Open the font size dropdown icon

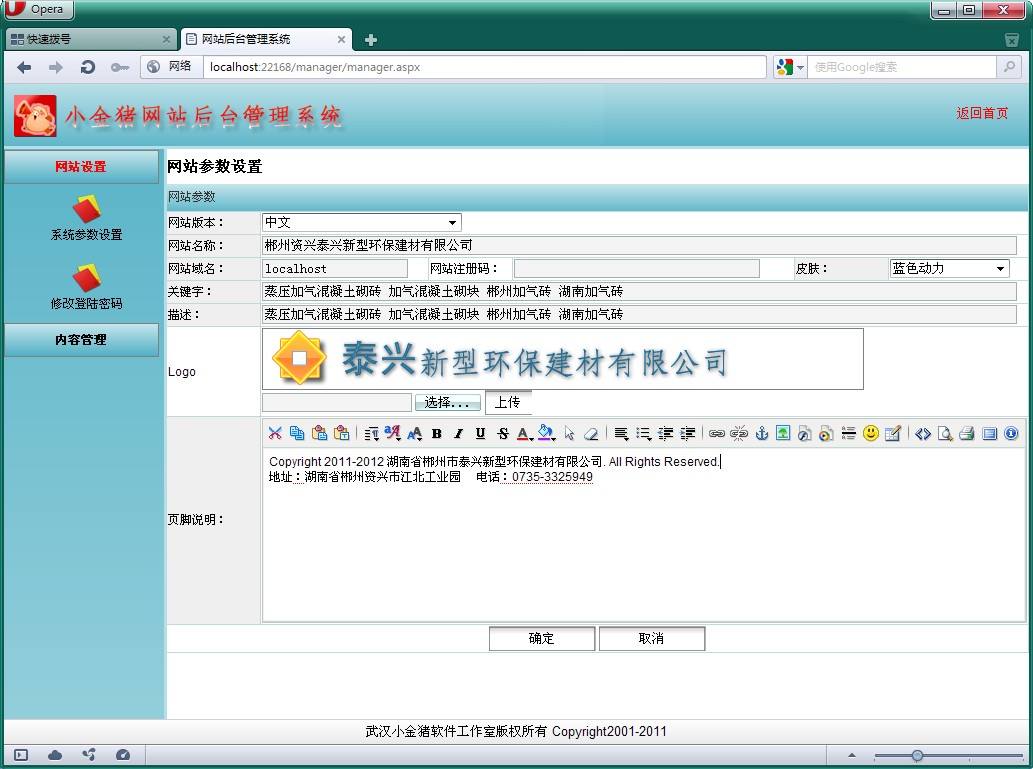tap(414, 433)
